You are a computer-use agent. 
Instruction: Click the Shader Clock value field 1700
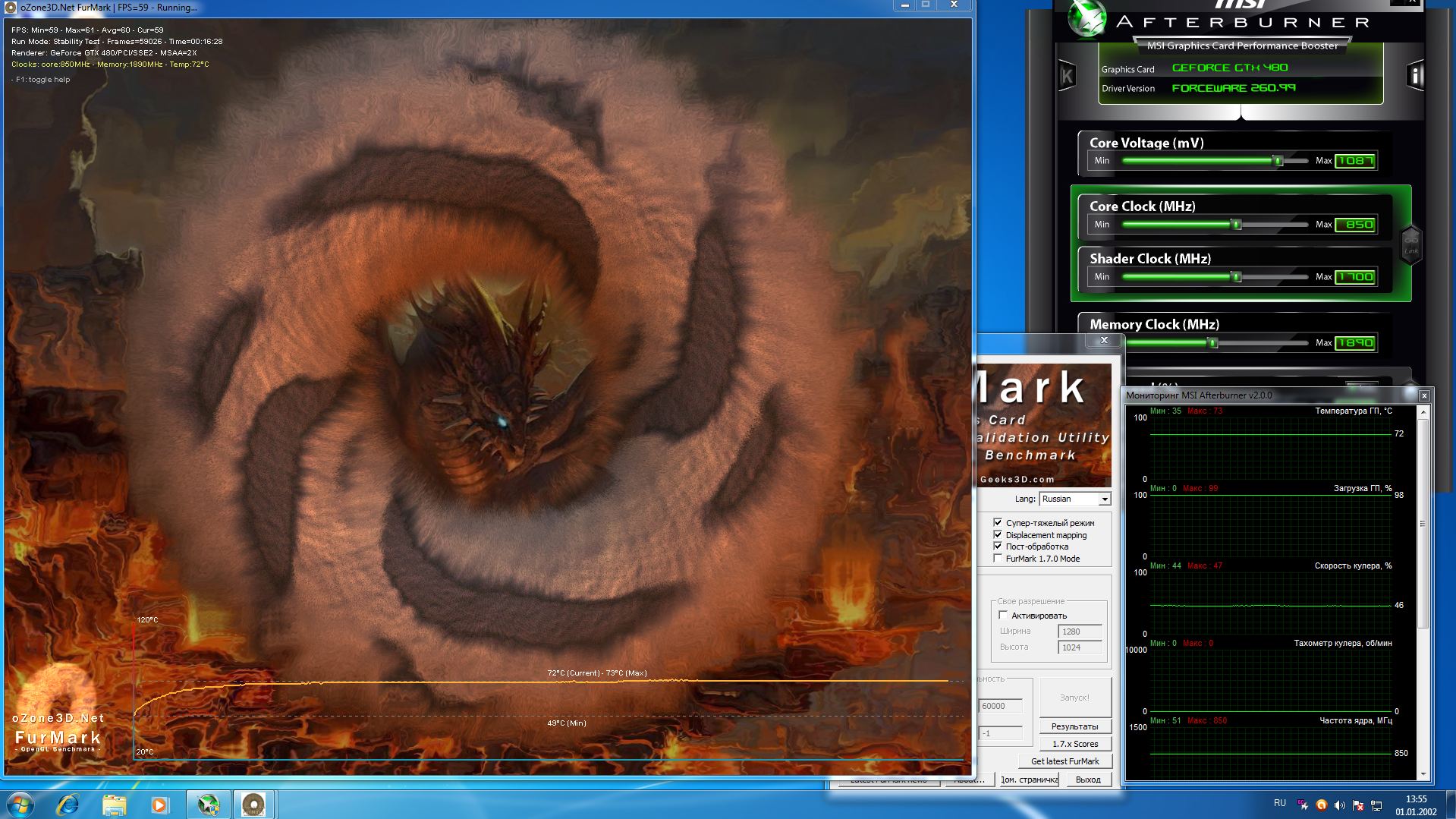coord(1355,277)
